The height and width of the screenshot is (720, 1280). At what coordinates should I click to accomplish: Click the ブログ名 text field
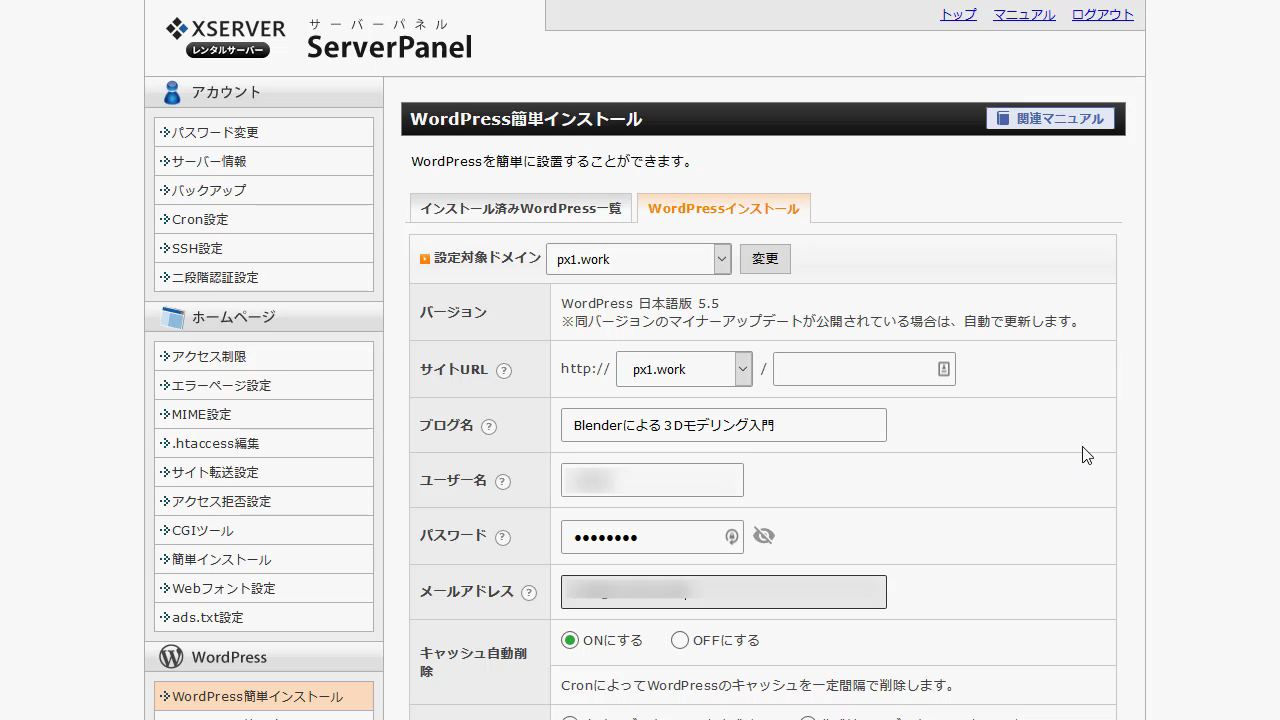[723, 425]
